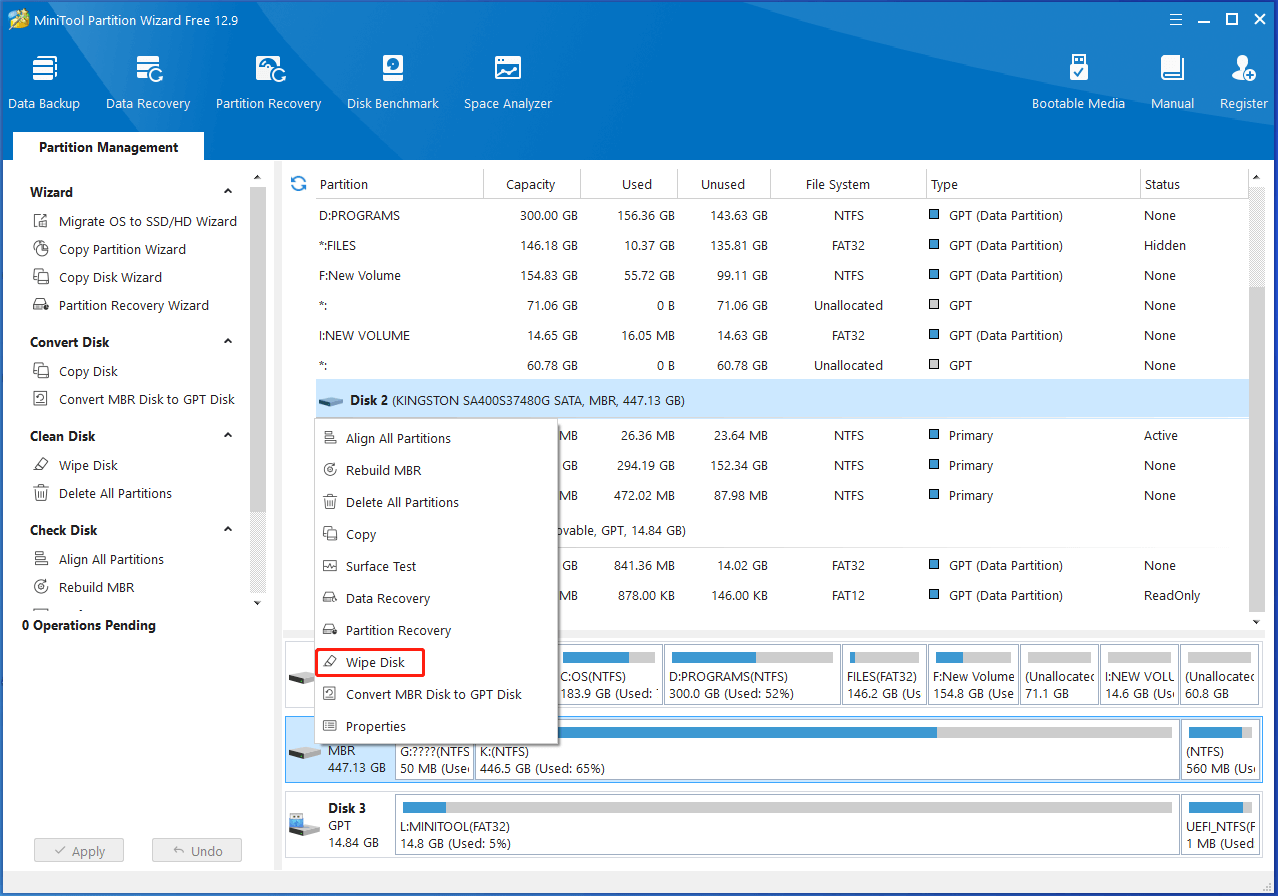Click the Apply button

[x=78, y=850]
